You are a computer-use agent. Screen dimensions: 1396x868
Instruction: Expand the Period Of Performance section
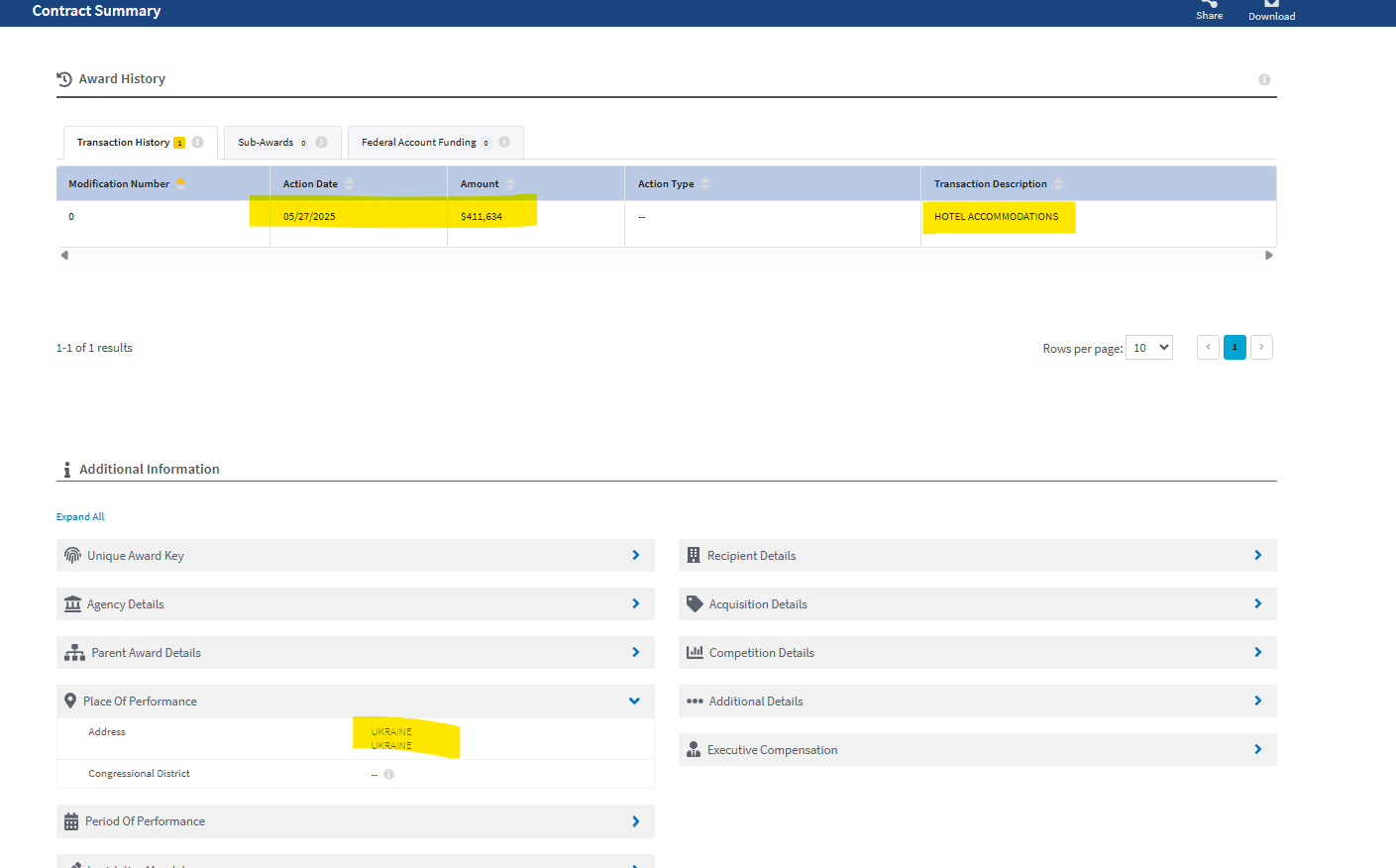point(355,821)
